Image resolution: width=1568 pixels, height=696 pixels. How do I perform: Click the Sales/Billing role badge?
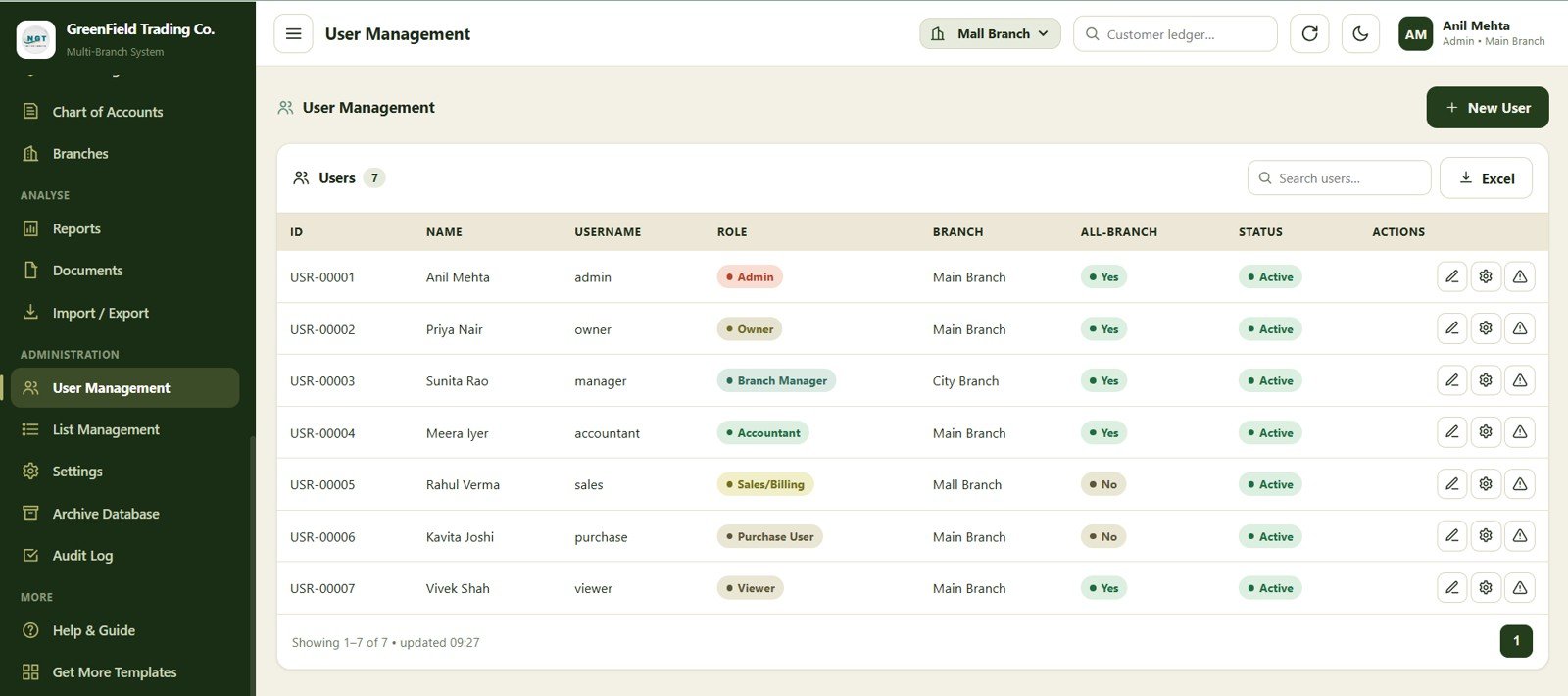pyautogui.click(x=765, y=484)
